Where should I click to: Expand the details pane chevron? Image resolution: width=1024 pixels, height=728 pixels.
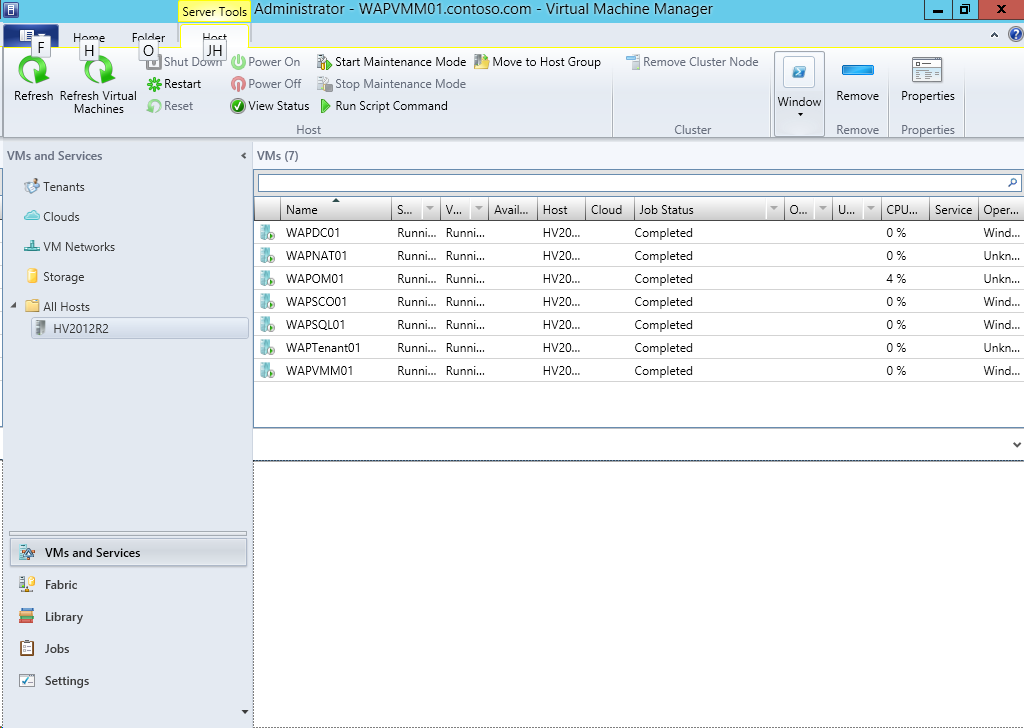point(1016,445)
